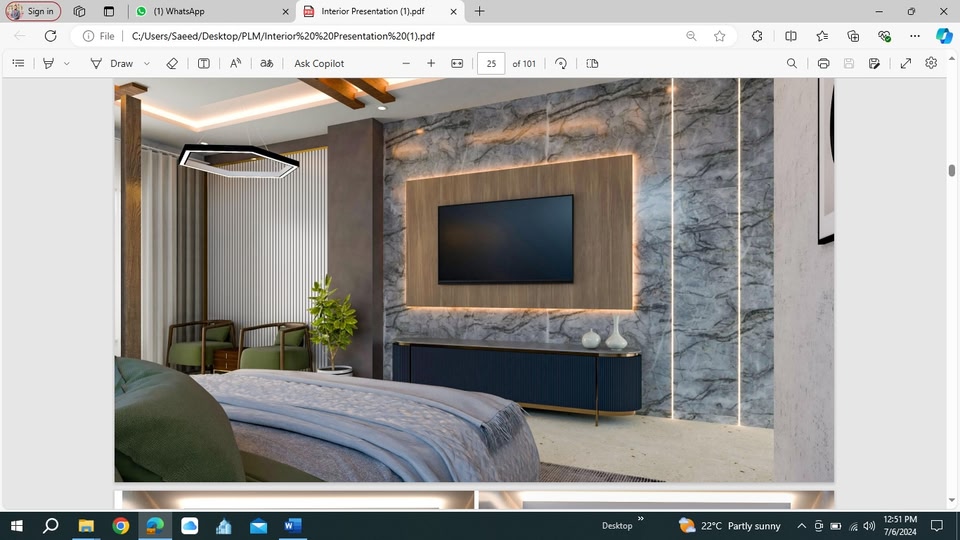This screenshot has height=540, width=960.
Task: Open Find in PDF search icon
Action: click(x=792, y=63)
